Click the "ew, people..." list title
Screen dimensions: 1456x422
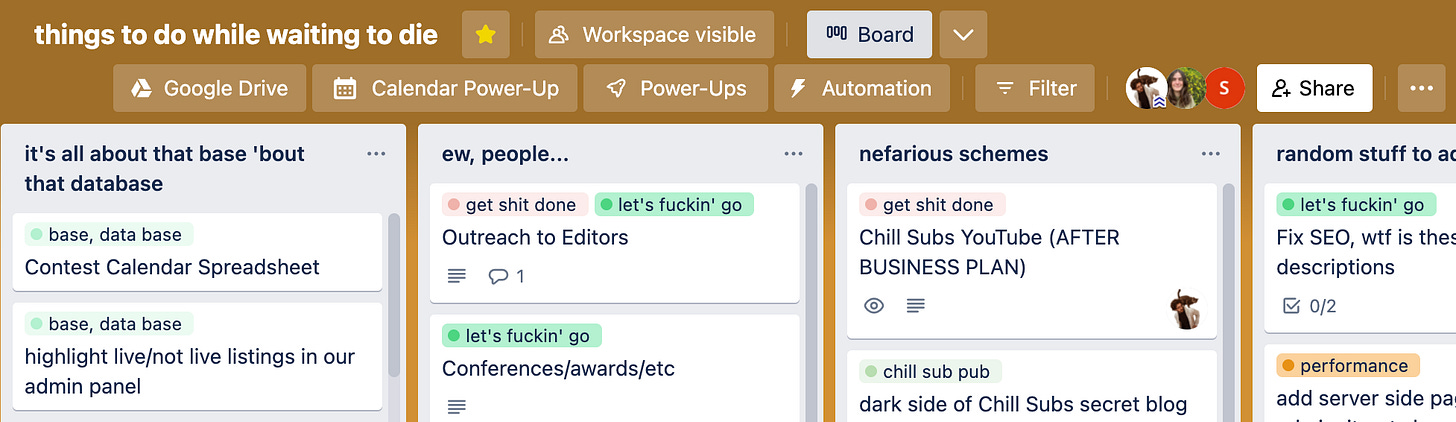pos(505,154)
